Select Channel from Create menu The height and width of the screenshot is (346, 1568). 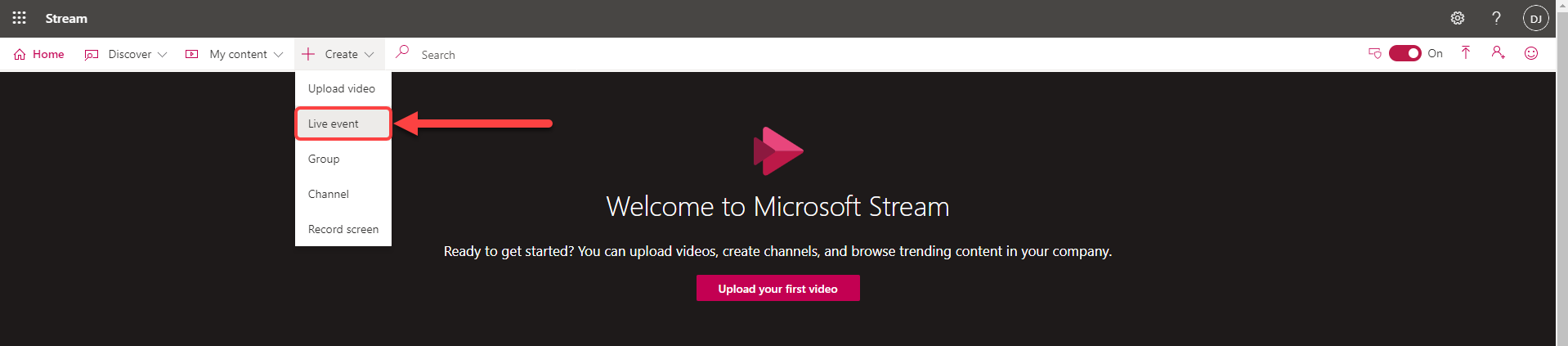(x=343, y=194)
